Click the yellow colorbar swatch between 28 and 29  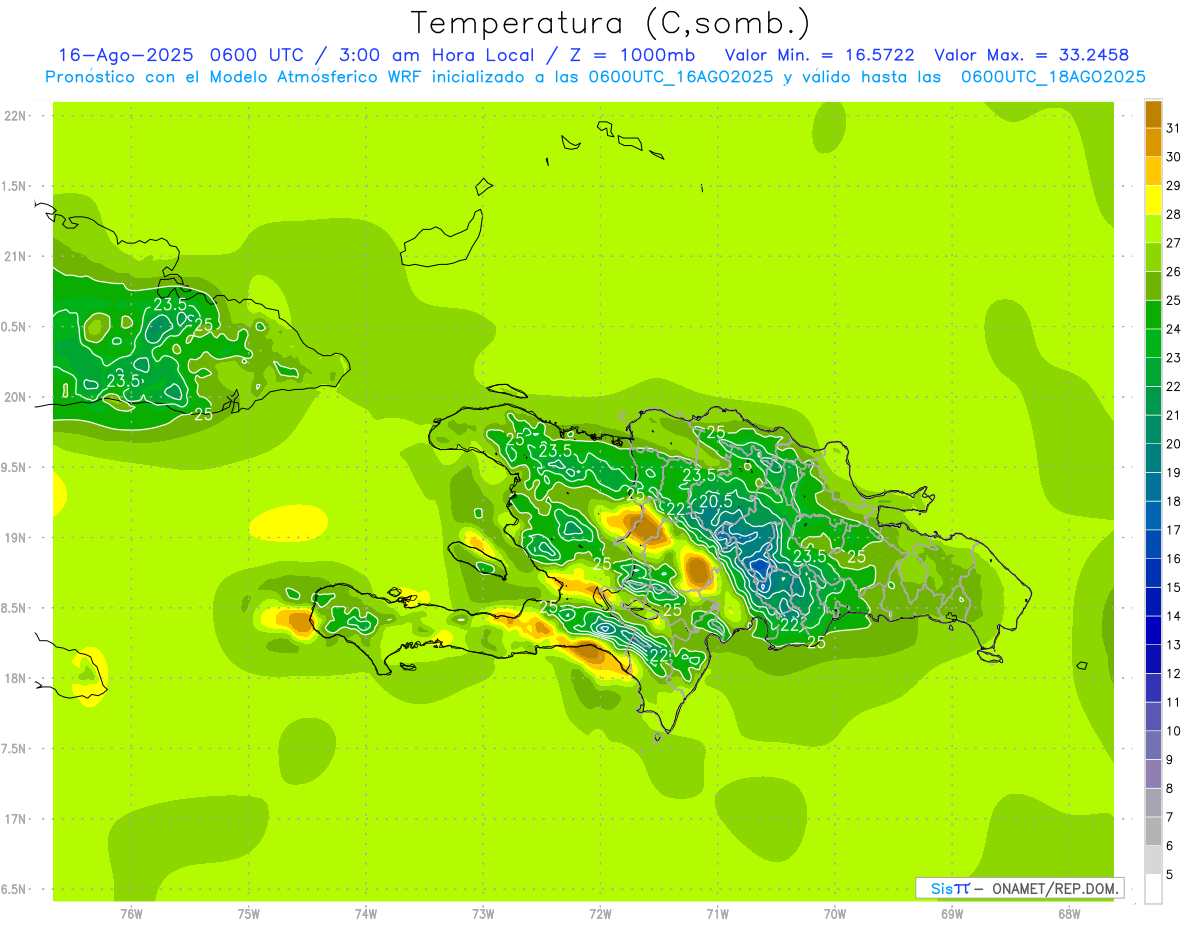(x=1153, y=200)
